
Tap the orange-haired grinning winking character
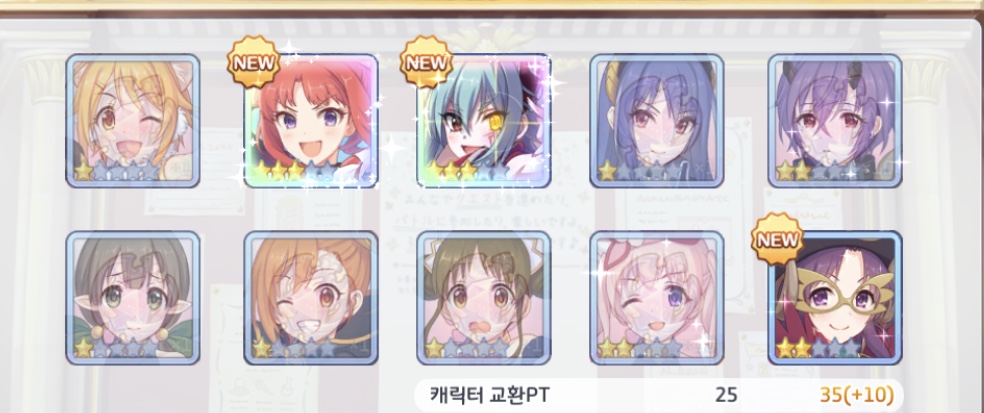(x=311, y=298)
